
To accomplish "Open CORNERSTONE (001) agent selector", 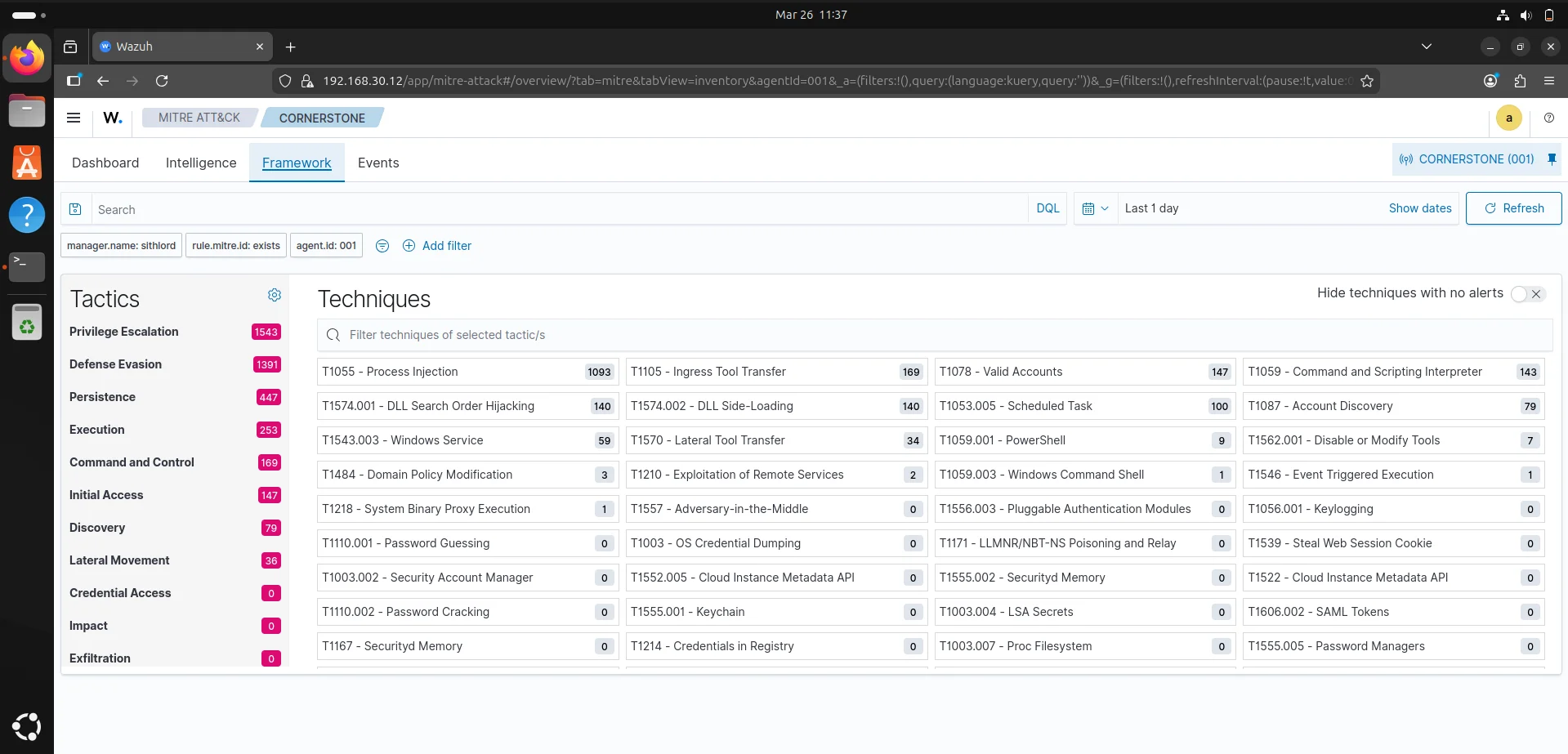I will (x=1467, y=159).
